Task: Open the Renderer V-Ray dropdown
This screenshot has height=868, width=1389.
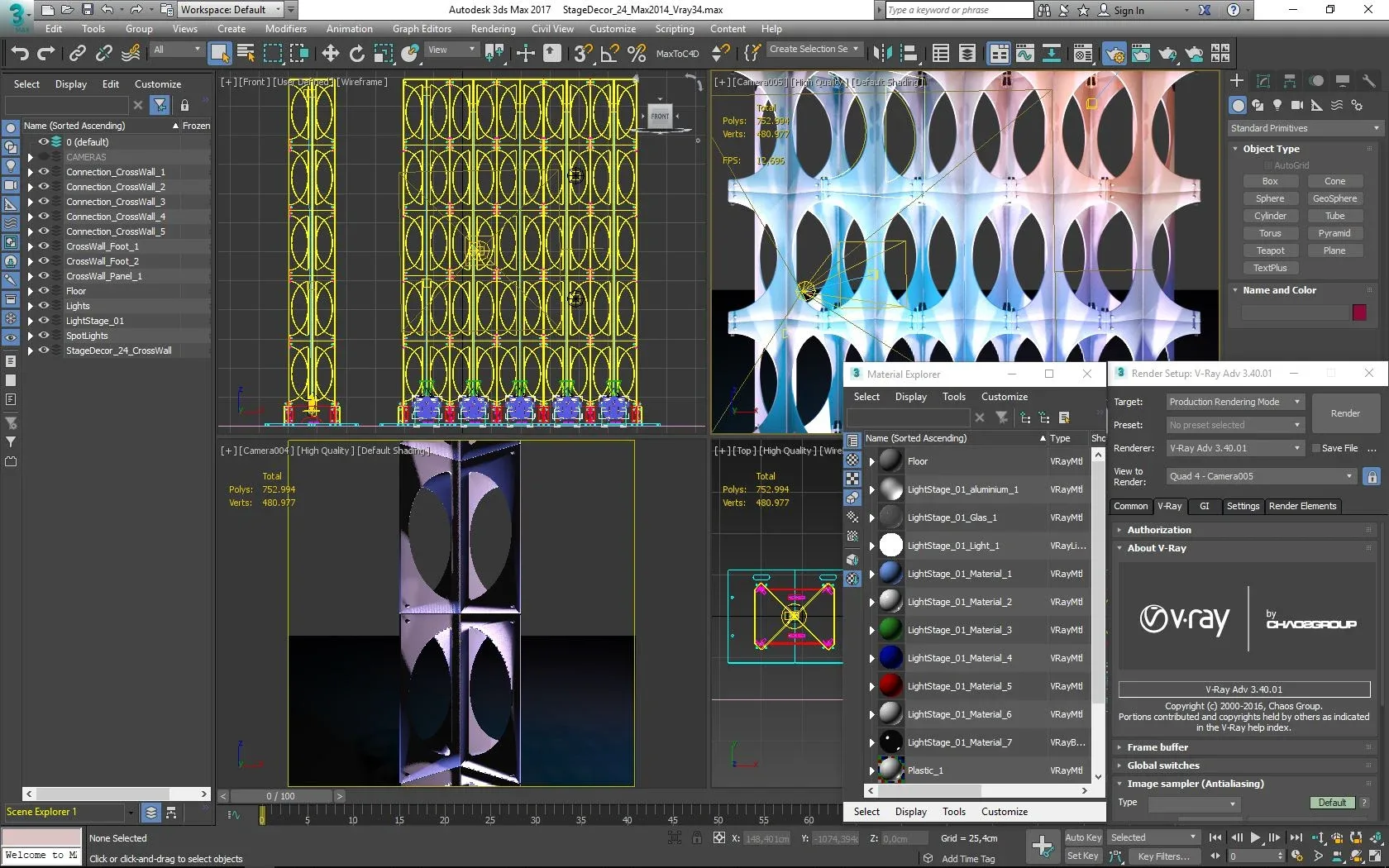Action: click(1235, 448)
